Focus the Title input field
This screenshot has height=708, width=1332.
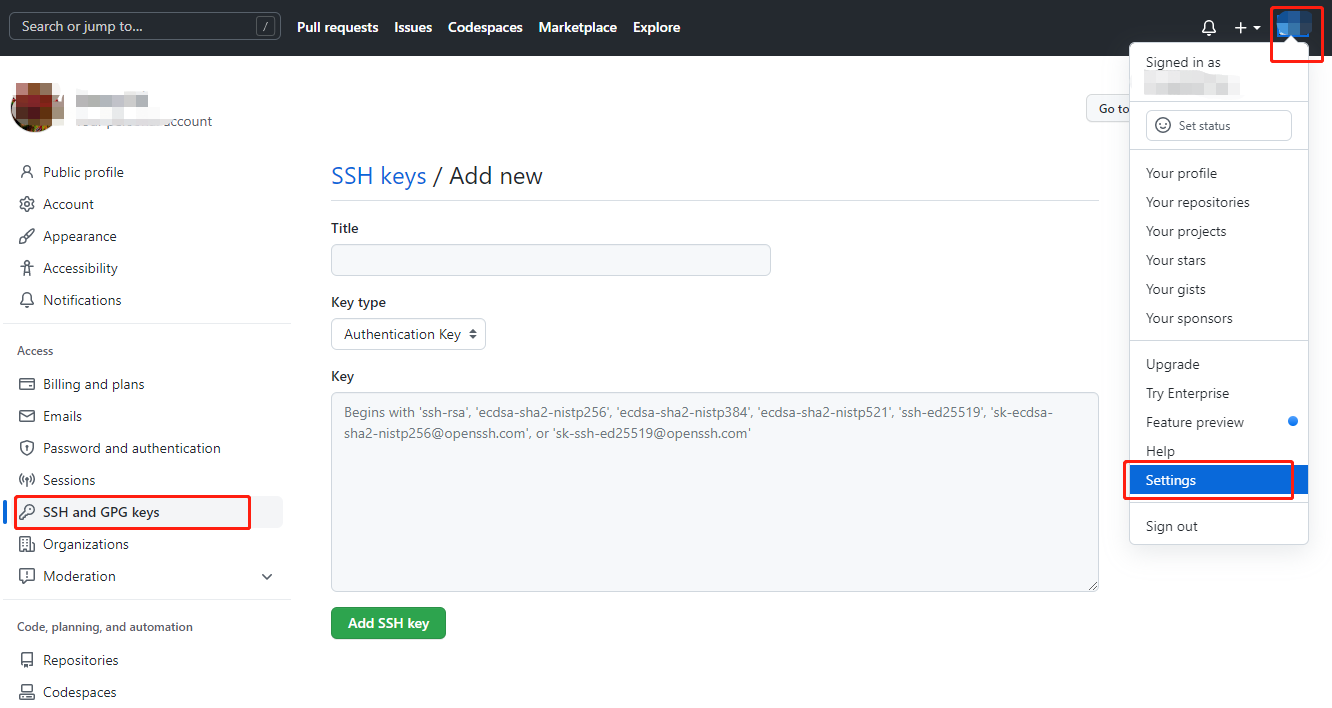coord(551,260)
